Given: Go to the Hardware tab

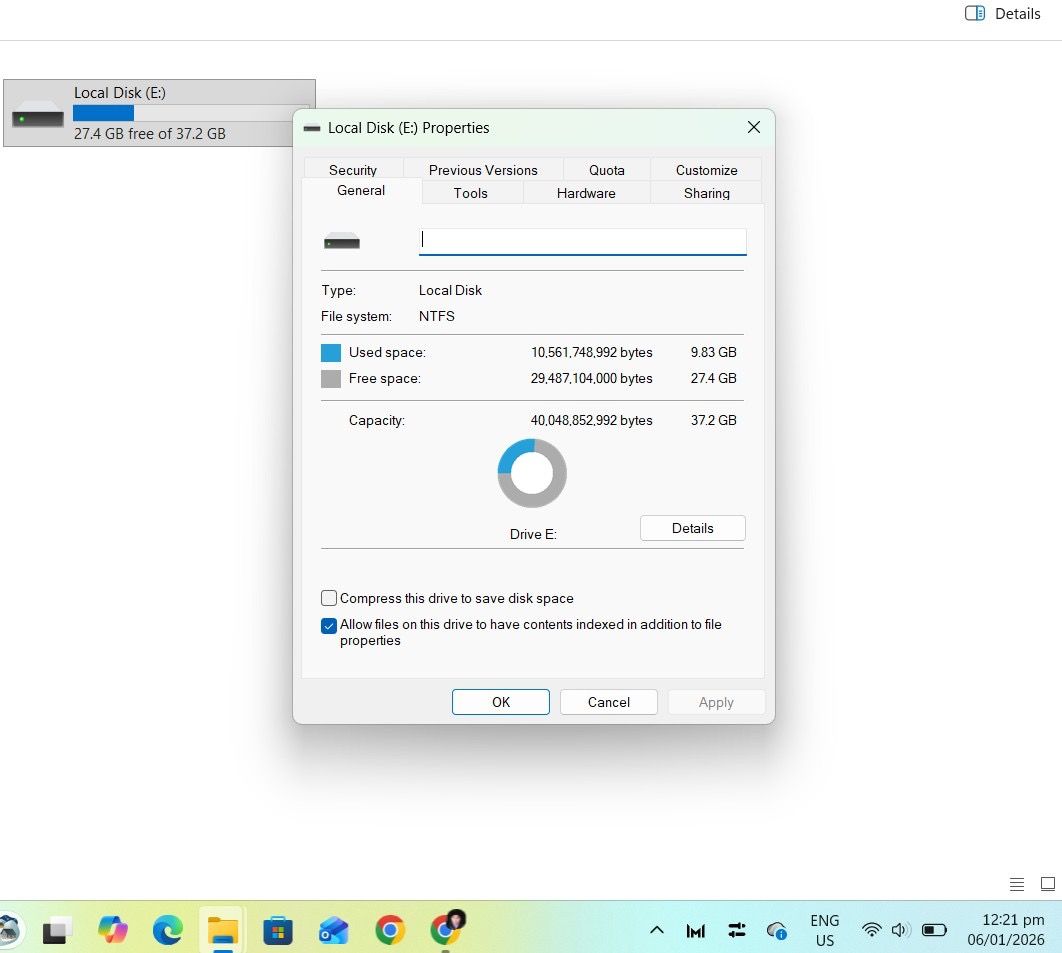Looking at the screenshot, I should 586,193.
